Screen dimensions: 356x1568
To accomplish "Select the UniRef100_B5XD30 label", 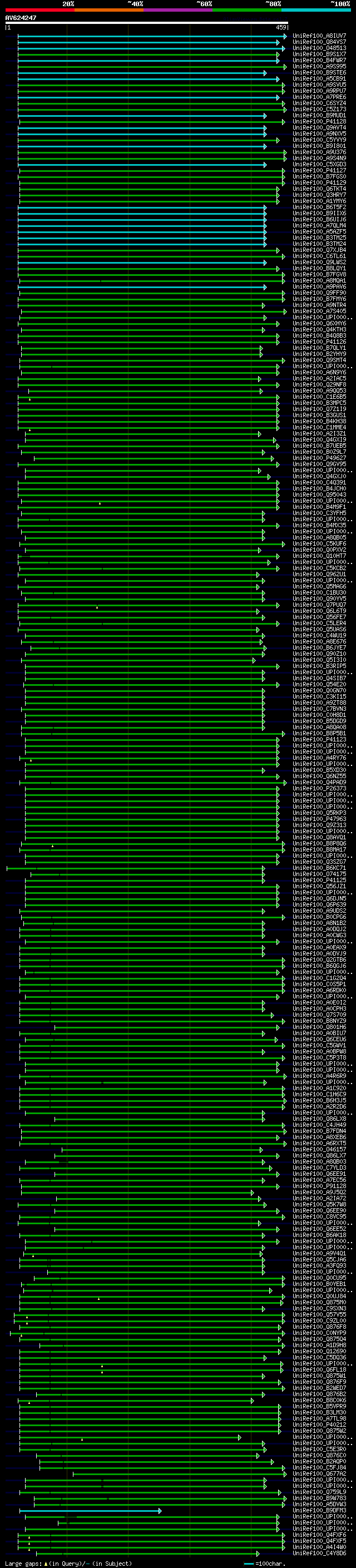I will pos(319,770).
